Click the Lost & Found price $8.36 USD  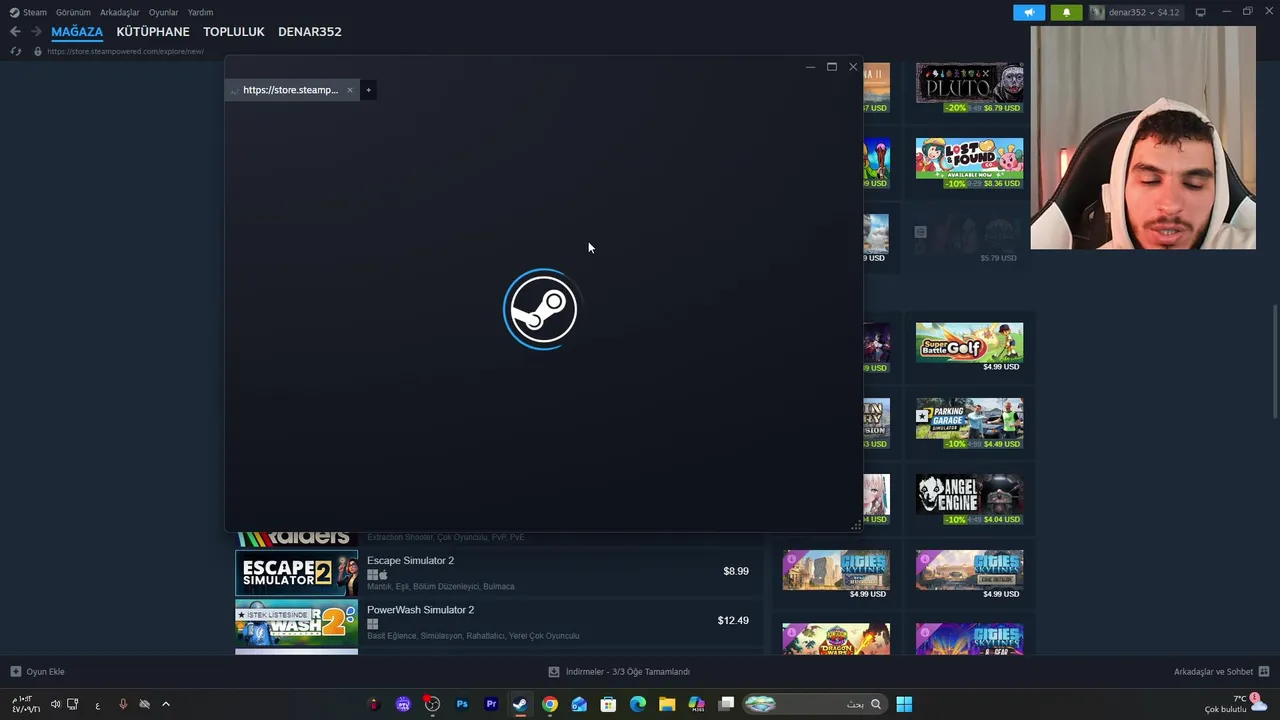tap(1001, 184)
